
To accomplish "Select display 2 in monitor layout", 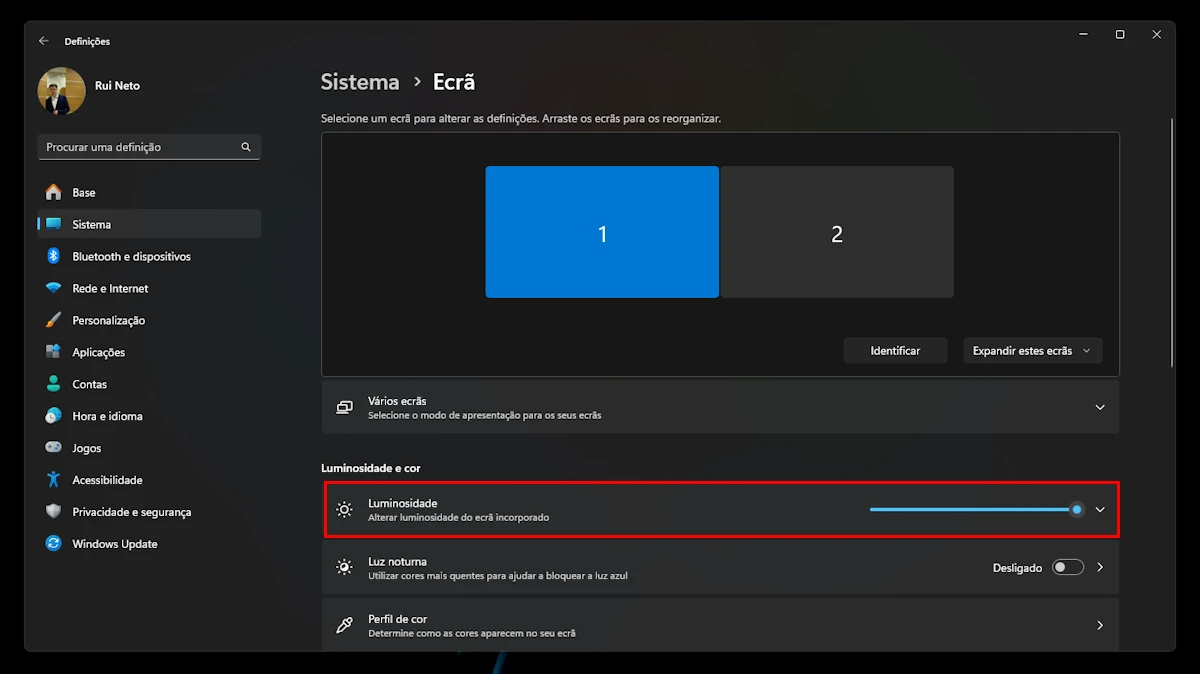I will 837,232.
